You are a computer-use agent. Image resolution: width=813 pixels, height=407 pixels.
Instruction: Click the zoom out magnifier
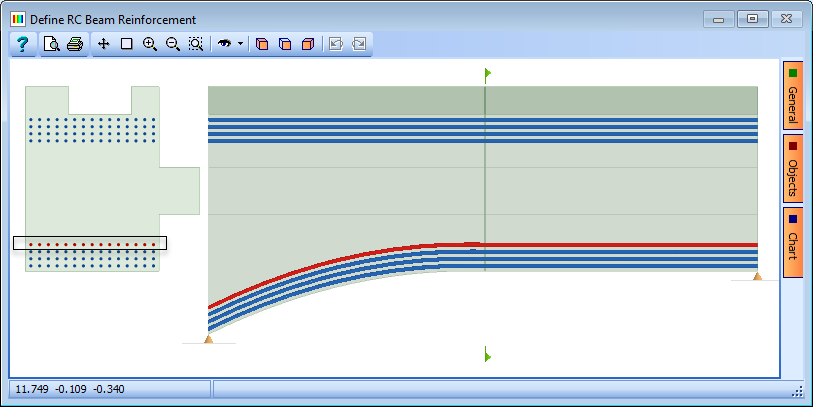pyautogui.click(x=173, y=44)
